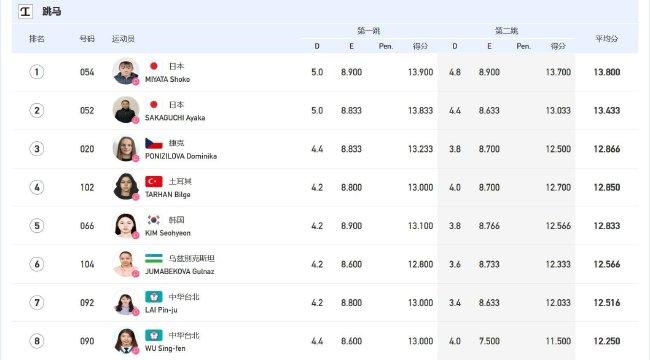Click SAKAGUCHI Ayaka's profile picture
The width and height of the screenshot is (650, 360).
126,110
